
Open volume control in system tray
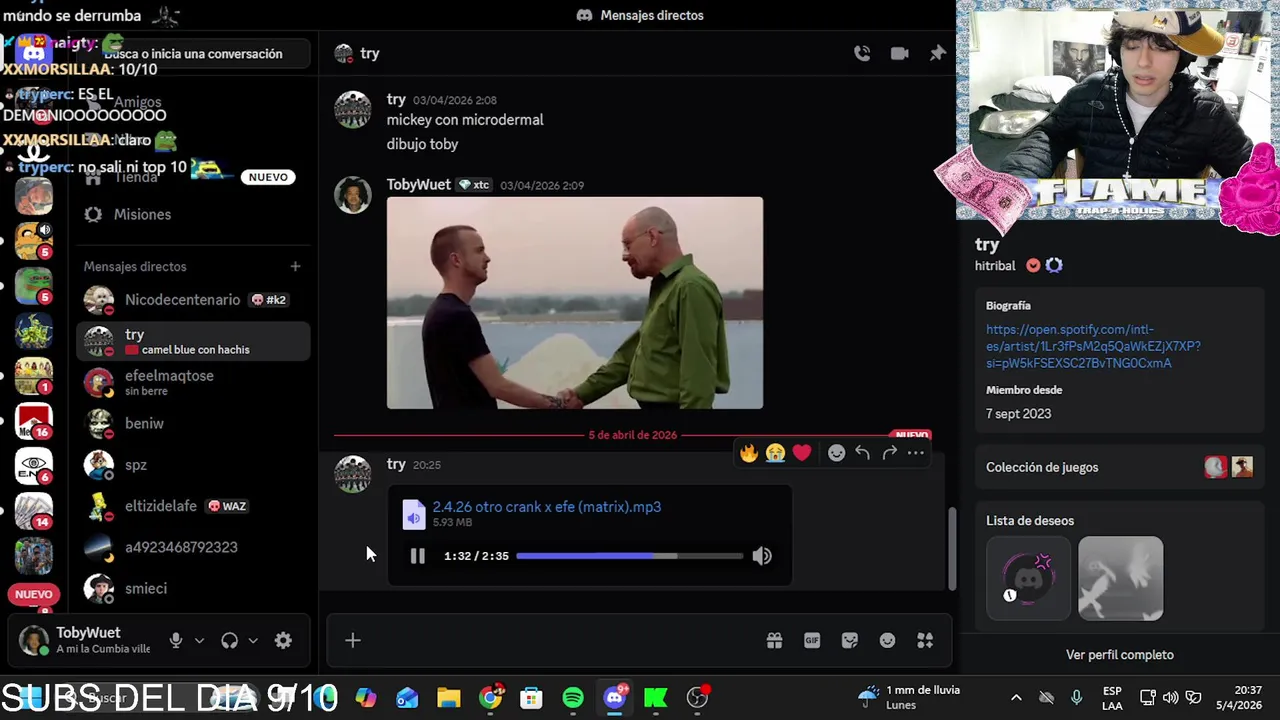click(x=1170, y=698)
